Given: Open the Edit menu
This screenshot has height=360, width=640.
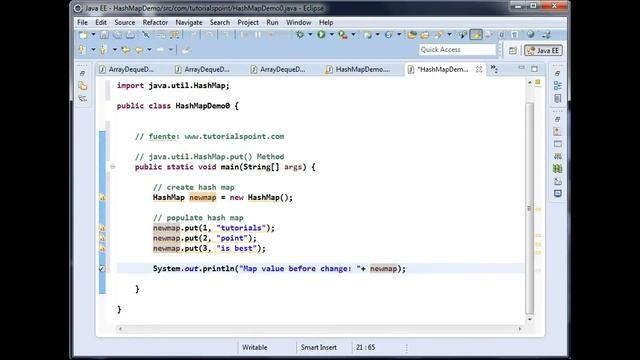Looking at the screenshot, I should (101, 22).
